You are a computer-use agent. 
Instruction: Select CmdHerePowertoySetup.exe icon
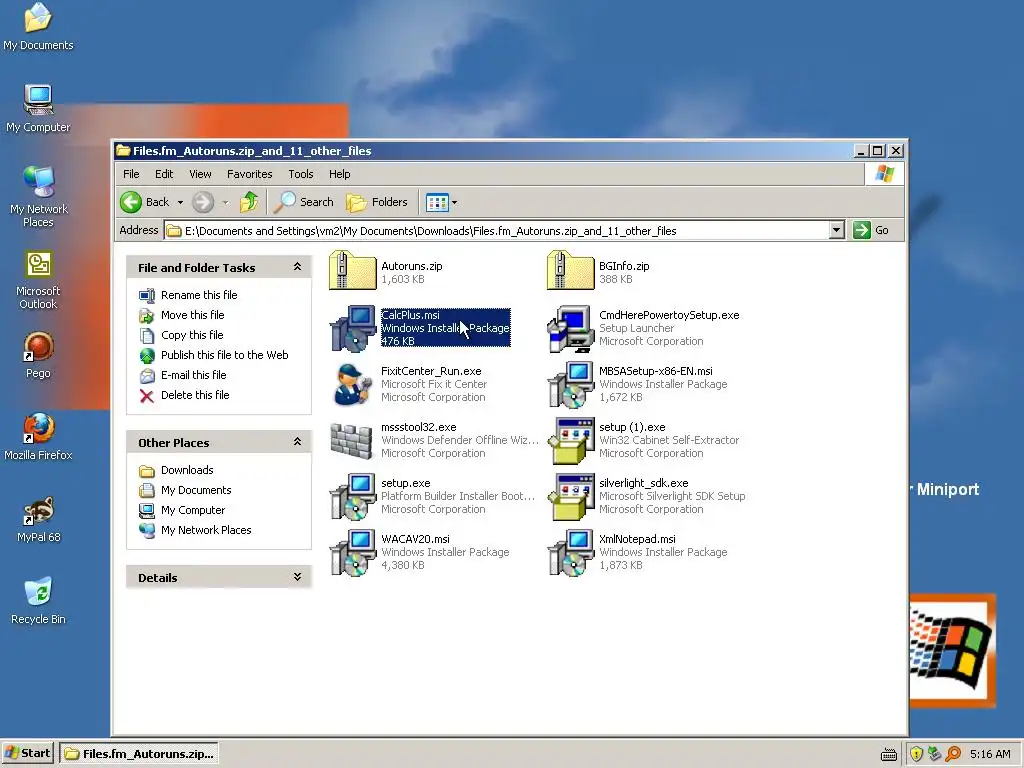tap(570, 328)
